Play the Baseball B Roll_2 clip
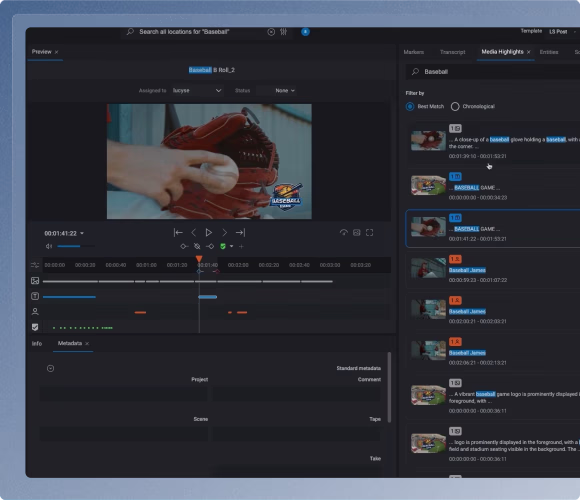The width and height of the screenshot is (580, 500). [209, 233]
